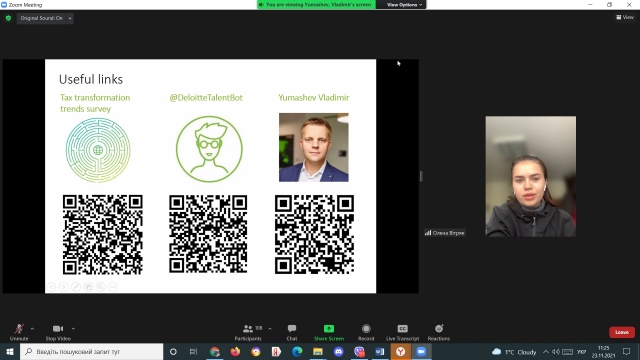Open the see-all-slides icon on slide controls
Screen dimensions: 640x360
pos(88,287)
